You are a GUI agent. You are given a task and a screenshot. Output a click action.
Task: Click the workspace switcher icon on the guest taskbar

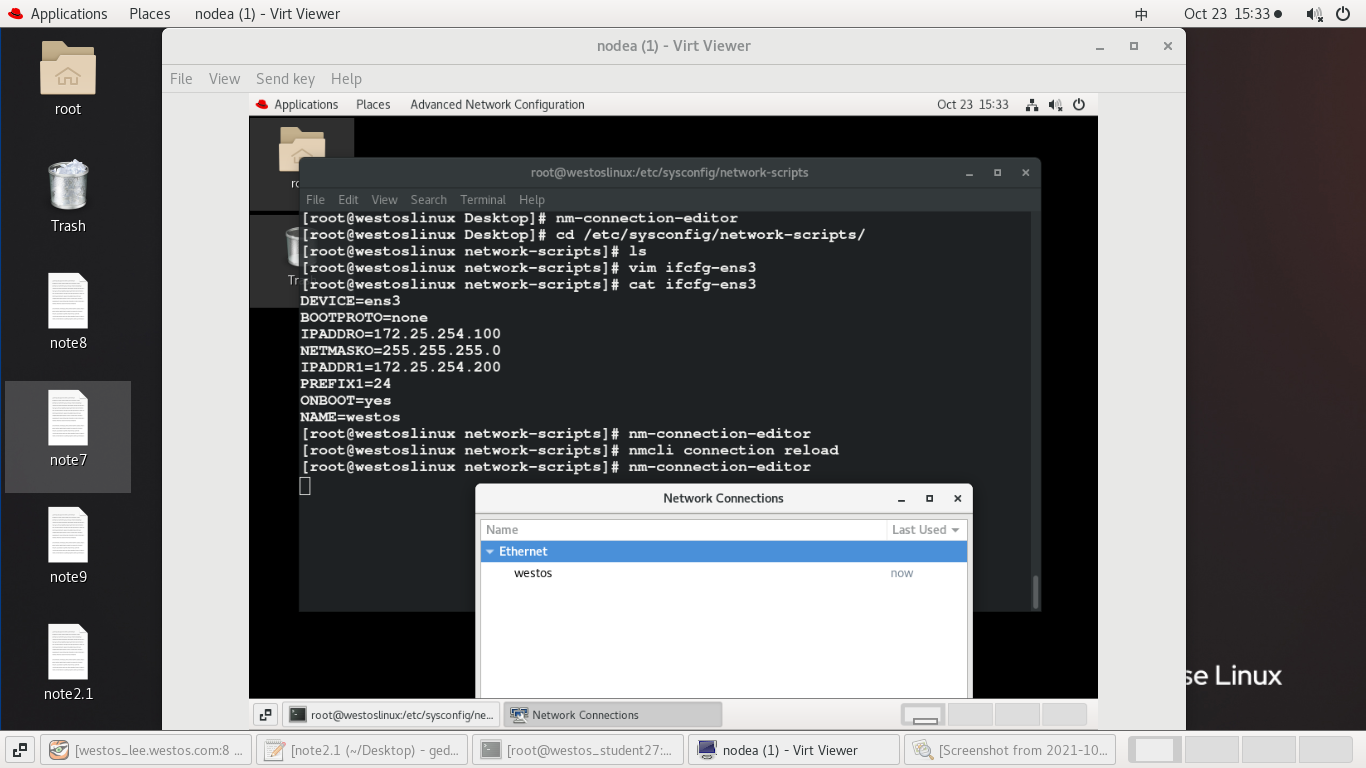[x=265, y=714]
